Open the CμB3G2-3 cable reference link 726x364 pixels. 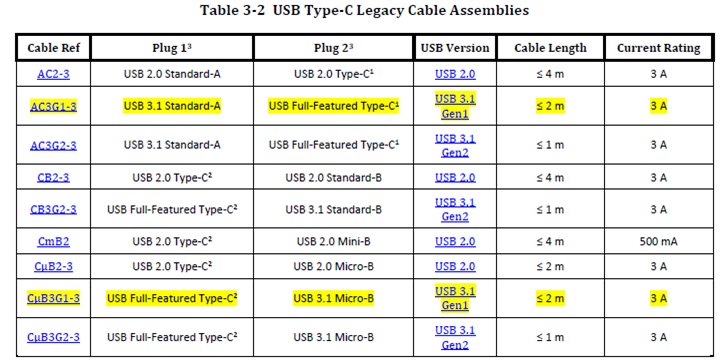53,337
